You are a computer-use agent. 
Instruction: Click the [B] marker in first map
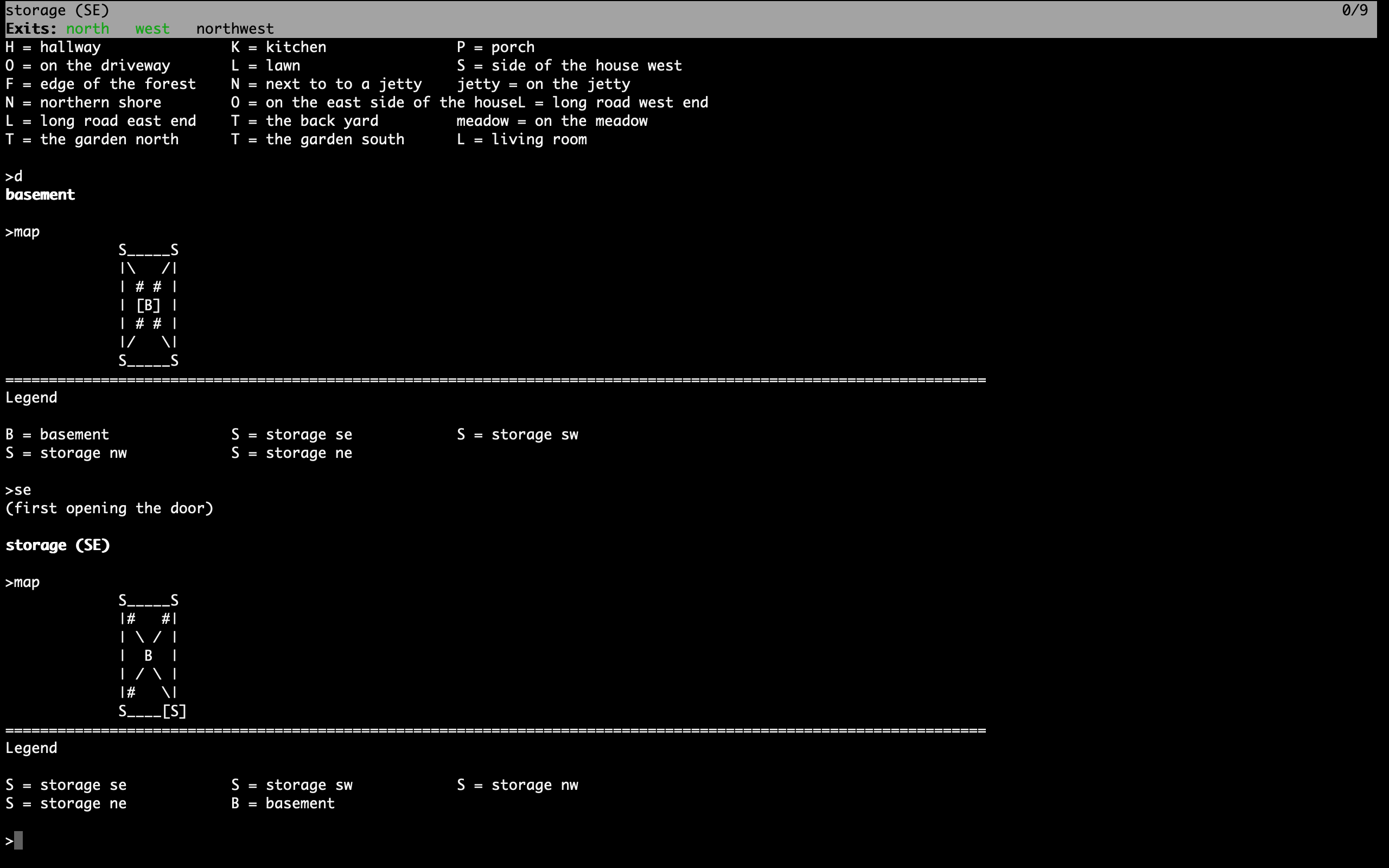pyautogui.click(x=148, y=305)
